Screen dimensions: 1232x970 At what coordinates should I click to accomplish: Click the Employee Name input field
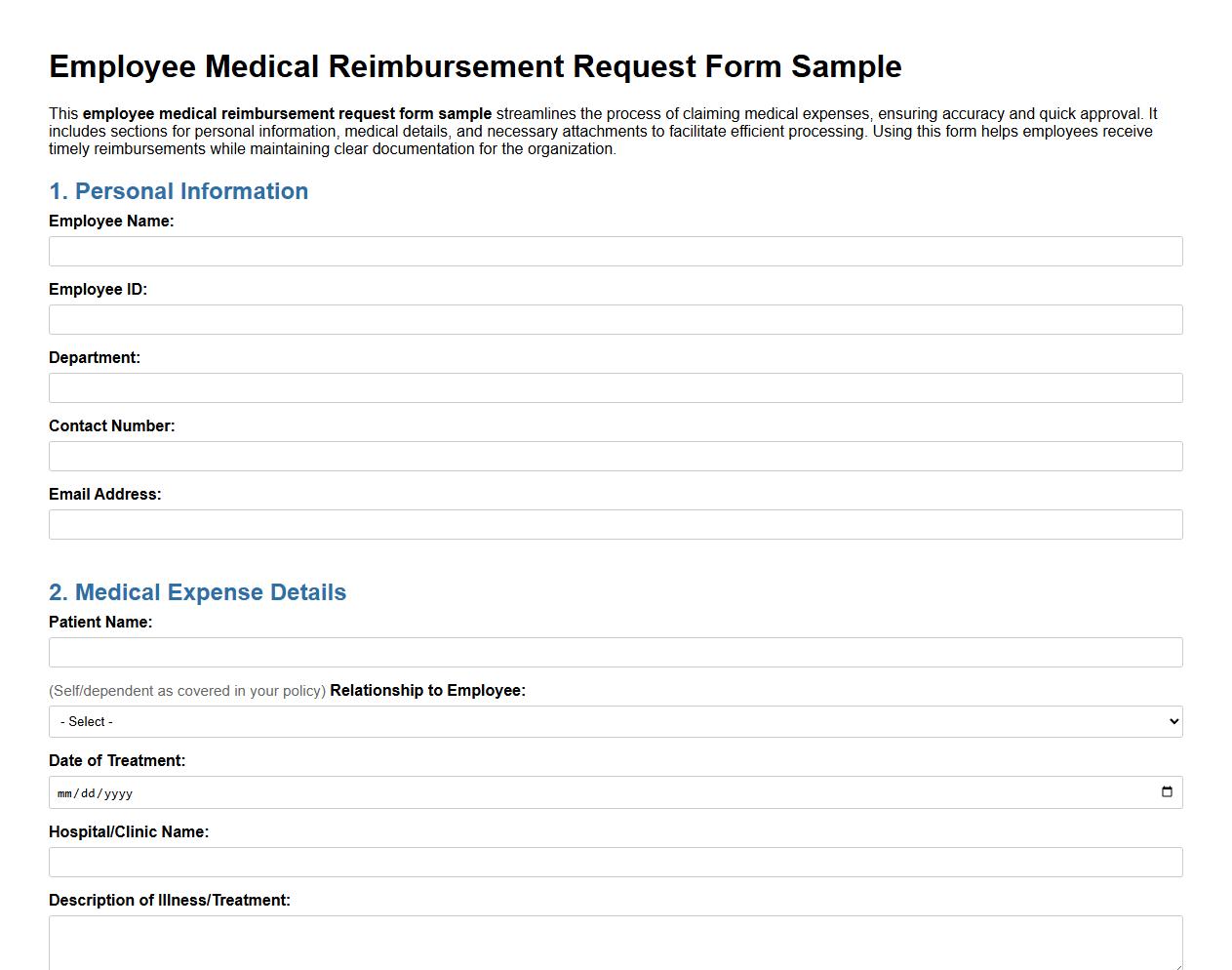(615, 251)
